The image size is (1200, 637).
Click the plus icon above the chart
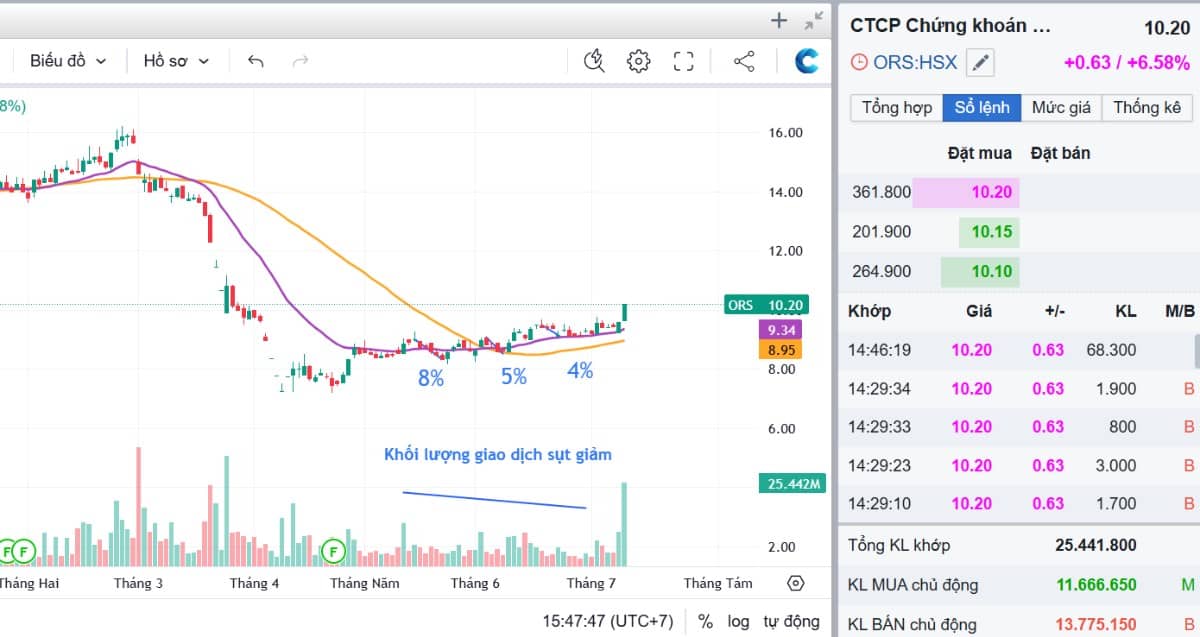pos(780,20)
